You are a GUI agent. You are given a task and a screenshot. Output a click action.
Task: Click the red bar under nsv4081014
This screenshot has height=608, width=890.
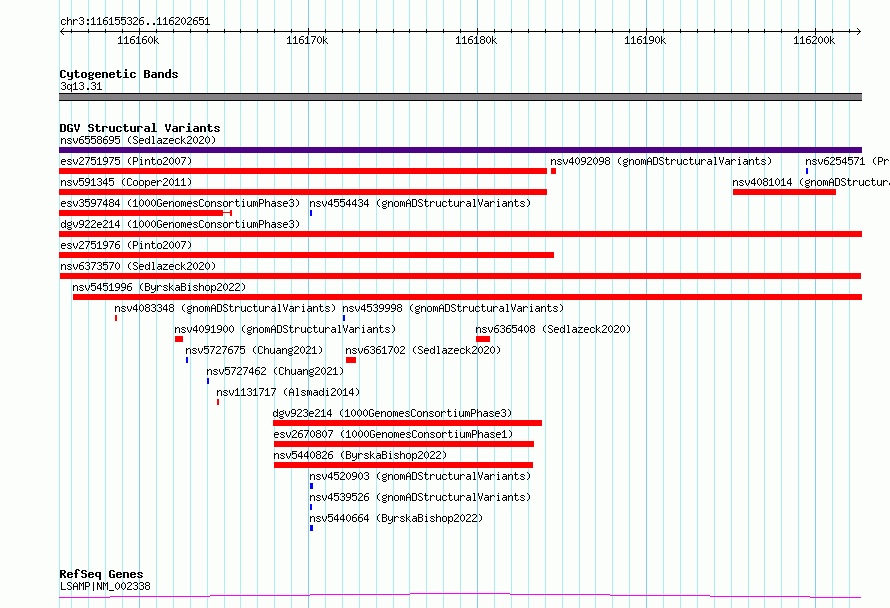pyautogui.click(x=784, y=192)
